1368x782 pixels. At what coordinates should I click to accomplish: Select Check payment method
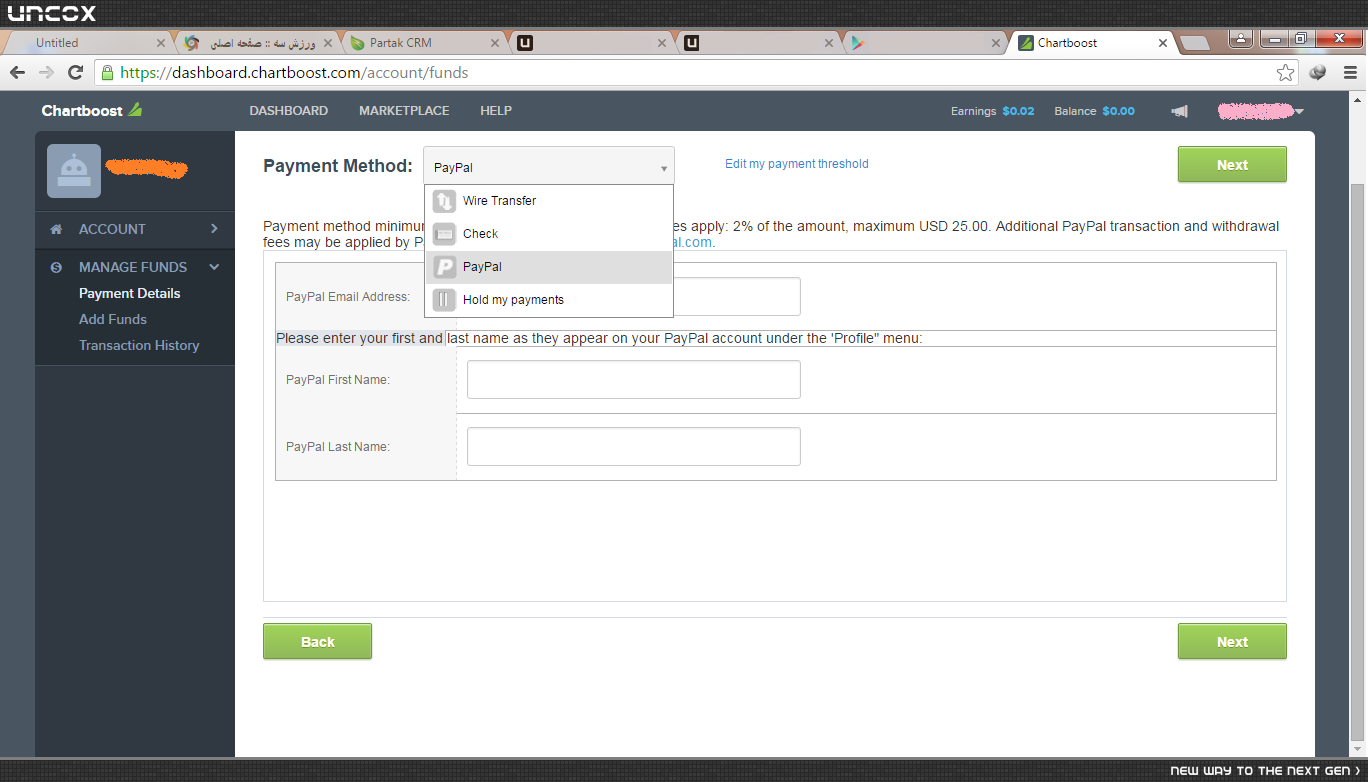pos(549,234)
